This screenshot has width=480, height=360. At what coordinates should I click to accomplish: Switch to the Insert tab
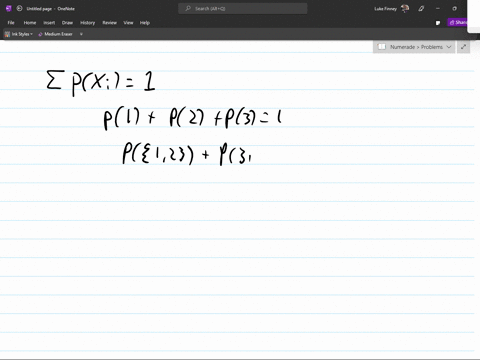(x=49, y=23)
